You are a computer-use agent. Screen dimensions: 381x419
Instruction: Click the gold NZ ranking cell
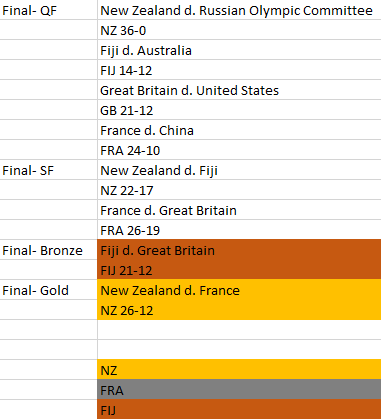click(239, 369)
